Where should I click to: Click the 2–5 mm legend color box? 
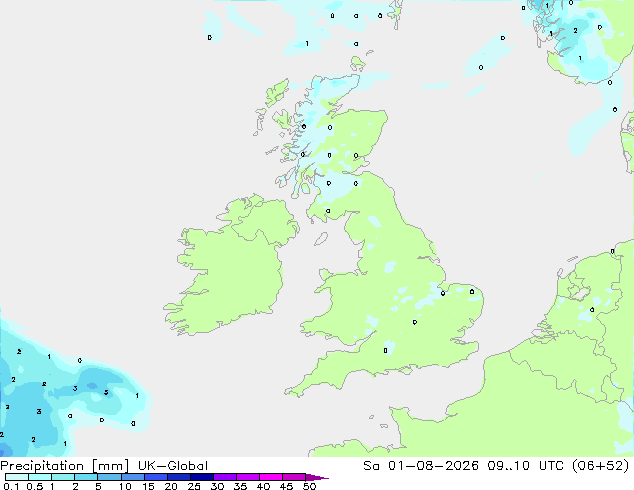coord(86,477)
